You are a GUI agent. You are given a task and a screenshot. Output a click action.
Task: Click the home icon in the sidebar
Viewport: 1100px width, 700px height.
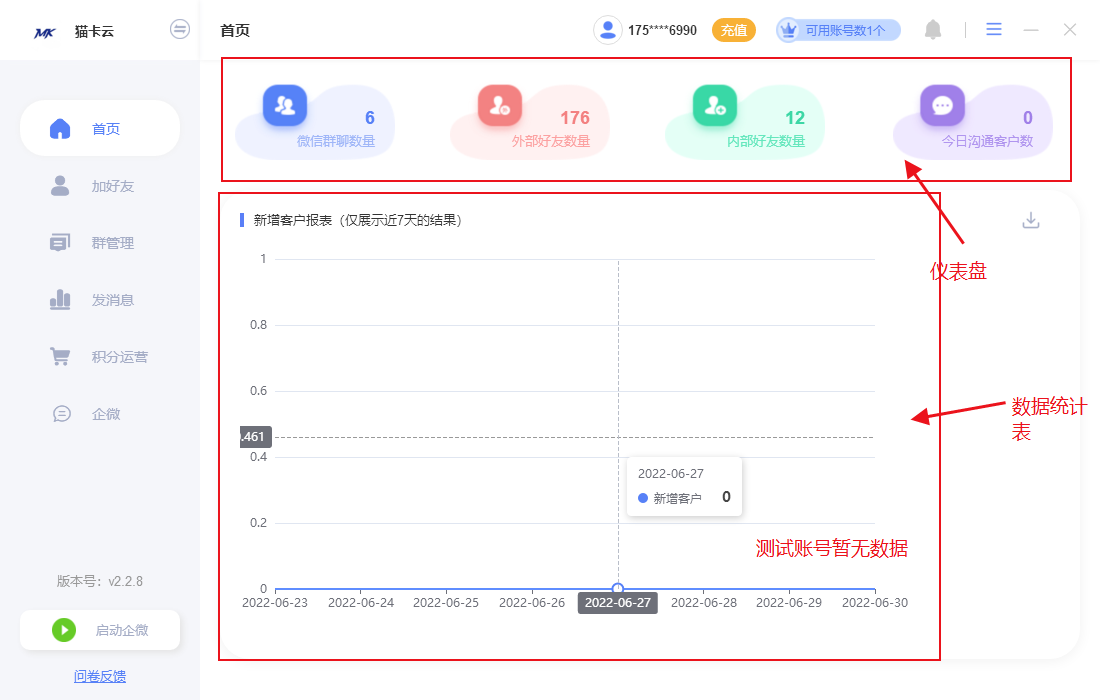[60, 128]
